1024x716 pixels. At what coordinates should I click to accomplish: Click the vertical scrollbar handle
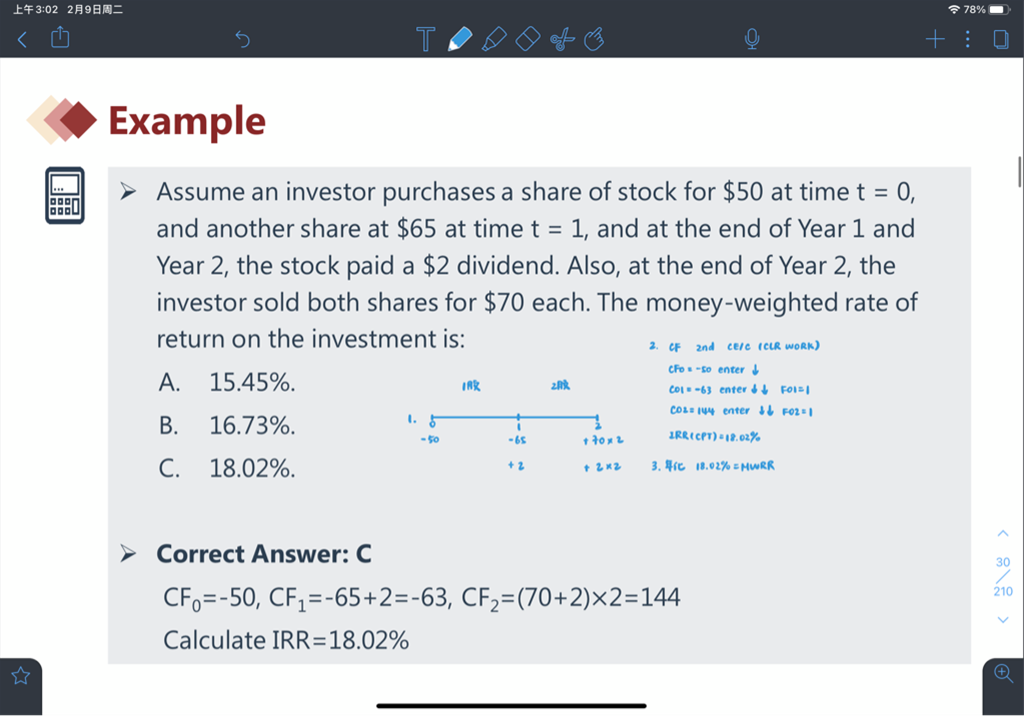[1019, 171]
